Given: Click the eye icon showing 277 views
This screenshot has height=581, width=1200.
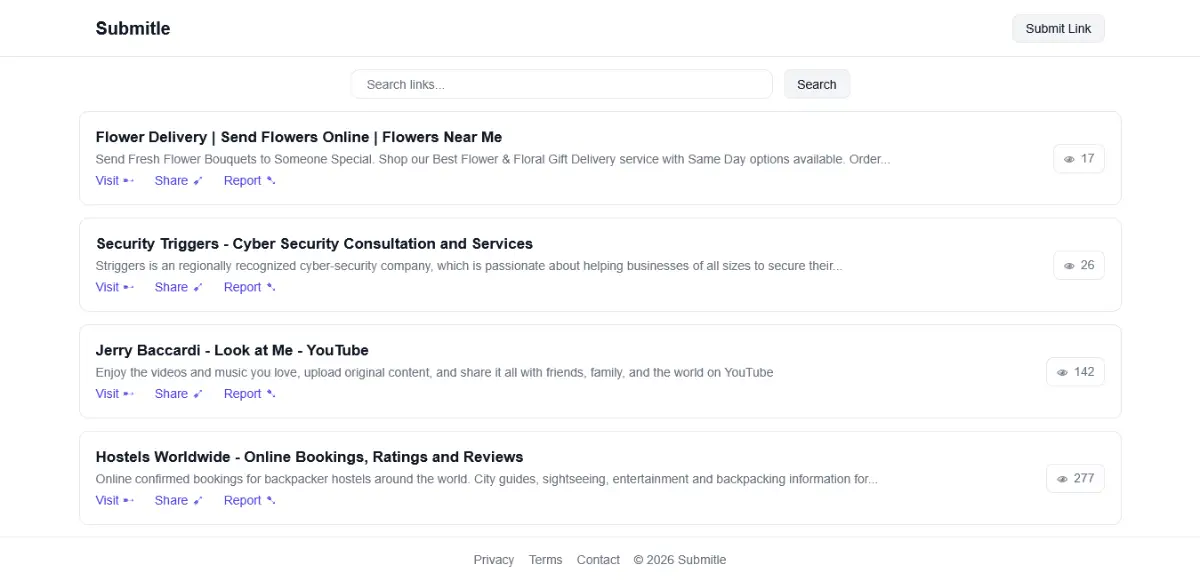Looking at the screenshot, I should [x=1062, y=479].
